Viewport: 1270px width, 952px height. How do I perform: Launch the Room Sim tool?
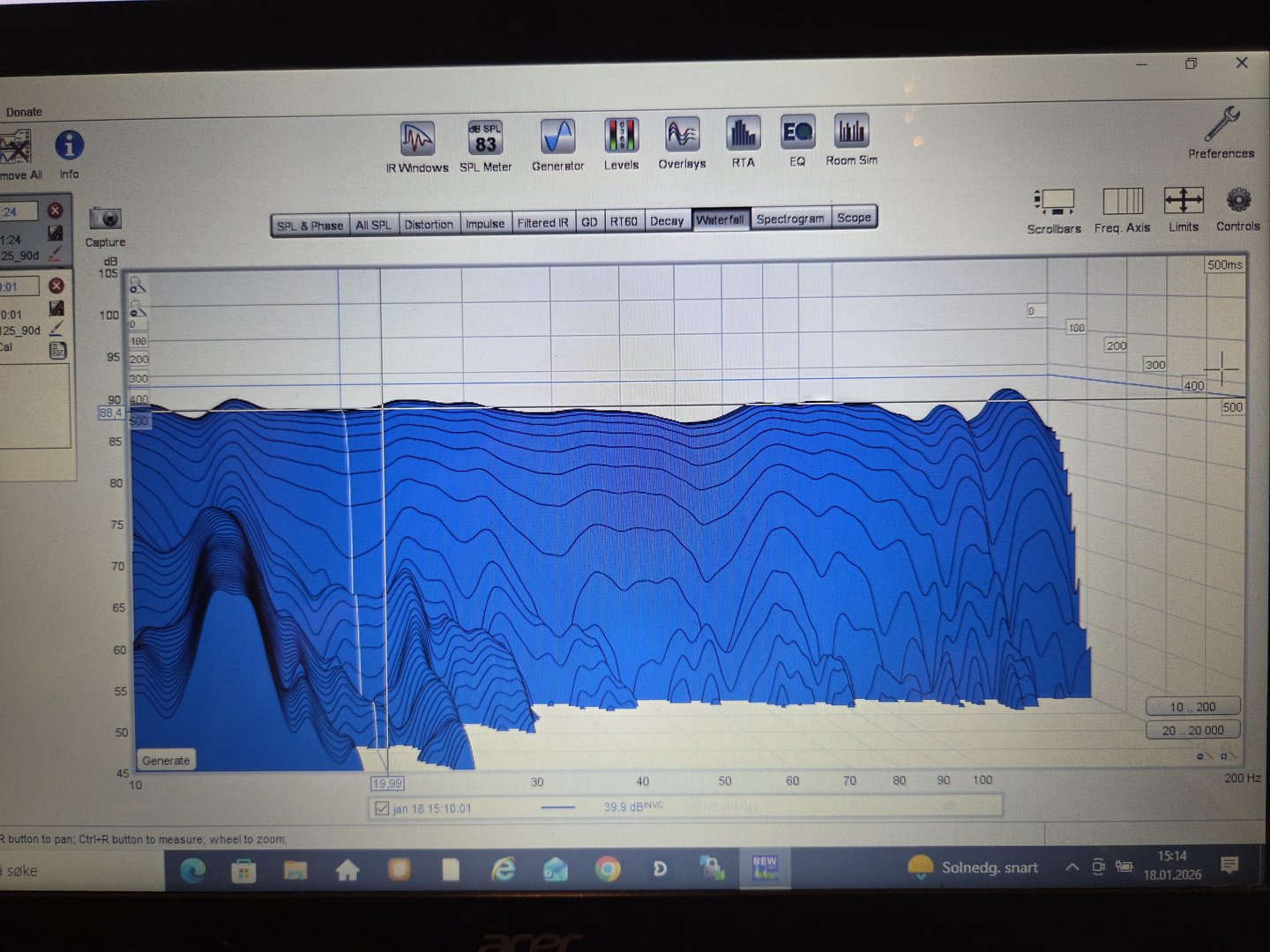pos(851,140)
